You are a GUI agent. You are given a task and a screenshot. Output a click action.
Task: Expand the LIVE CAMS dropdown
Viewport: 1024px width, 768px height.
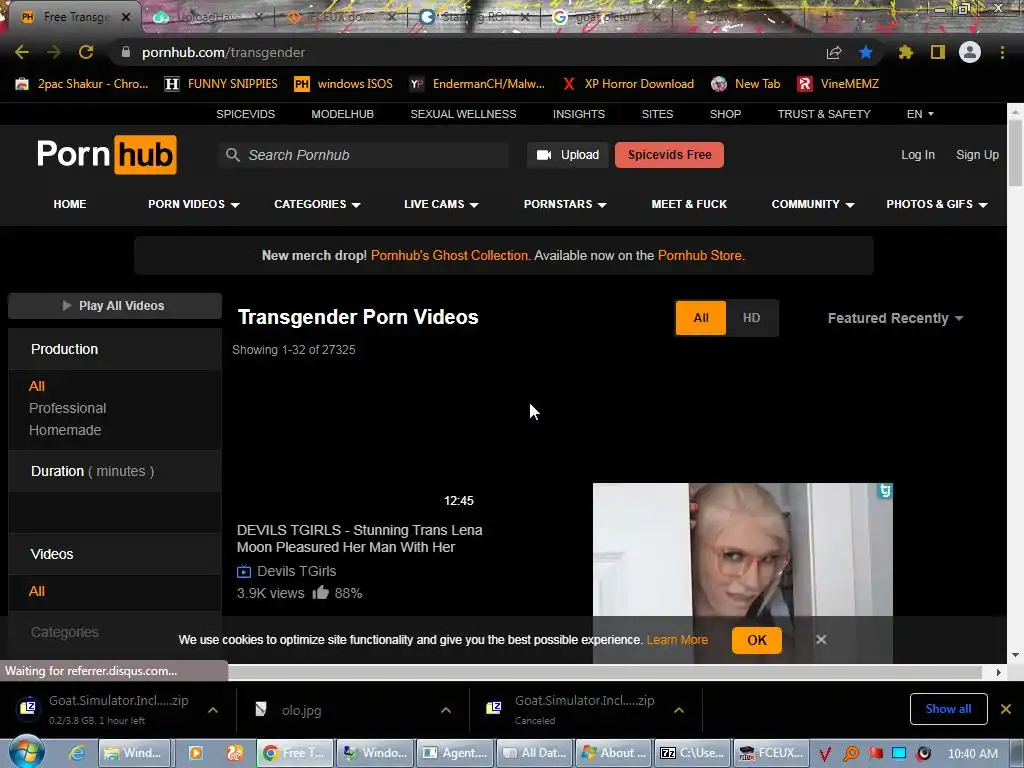441,204
